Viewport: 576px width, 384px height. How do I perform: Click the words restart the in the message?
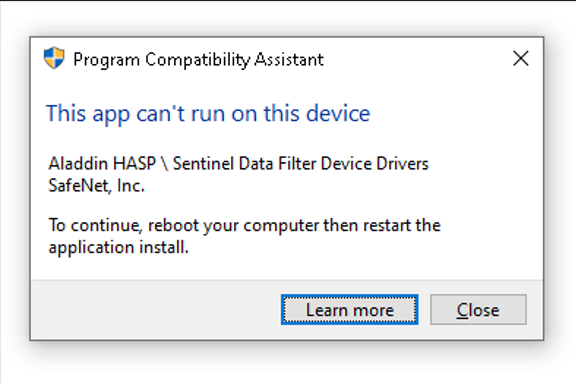(x=402, y=225)
